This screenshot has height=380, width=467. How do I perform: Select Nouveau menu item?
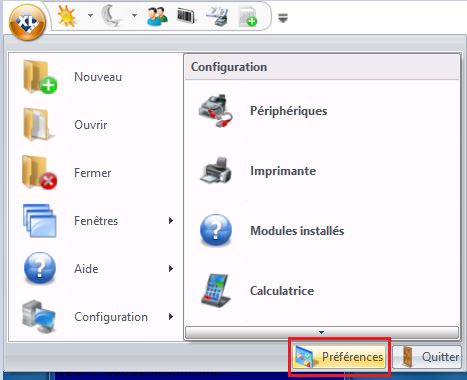(97, 77)
